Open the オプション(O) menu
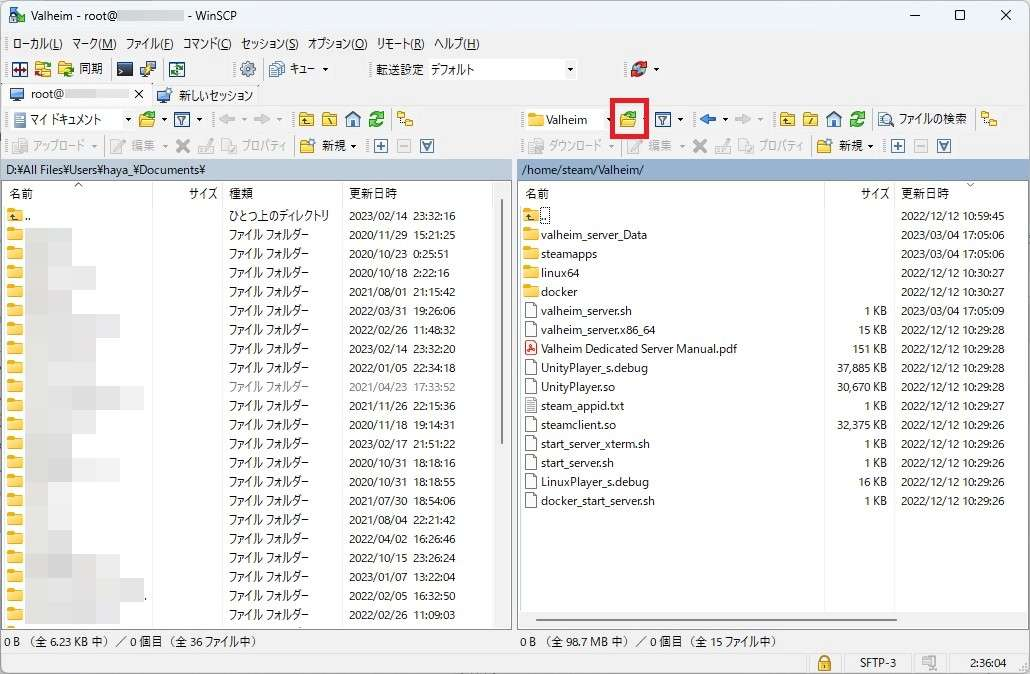Screen dimensions: 1030x674 coord(338,44)
